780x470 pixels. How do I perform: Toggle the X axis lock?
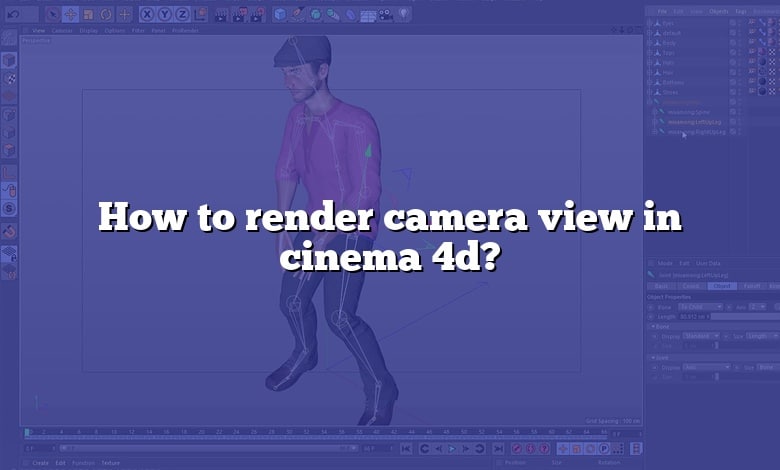147,15
